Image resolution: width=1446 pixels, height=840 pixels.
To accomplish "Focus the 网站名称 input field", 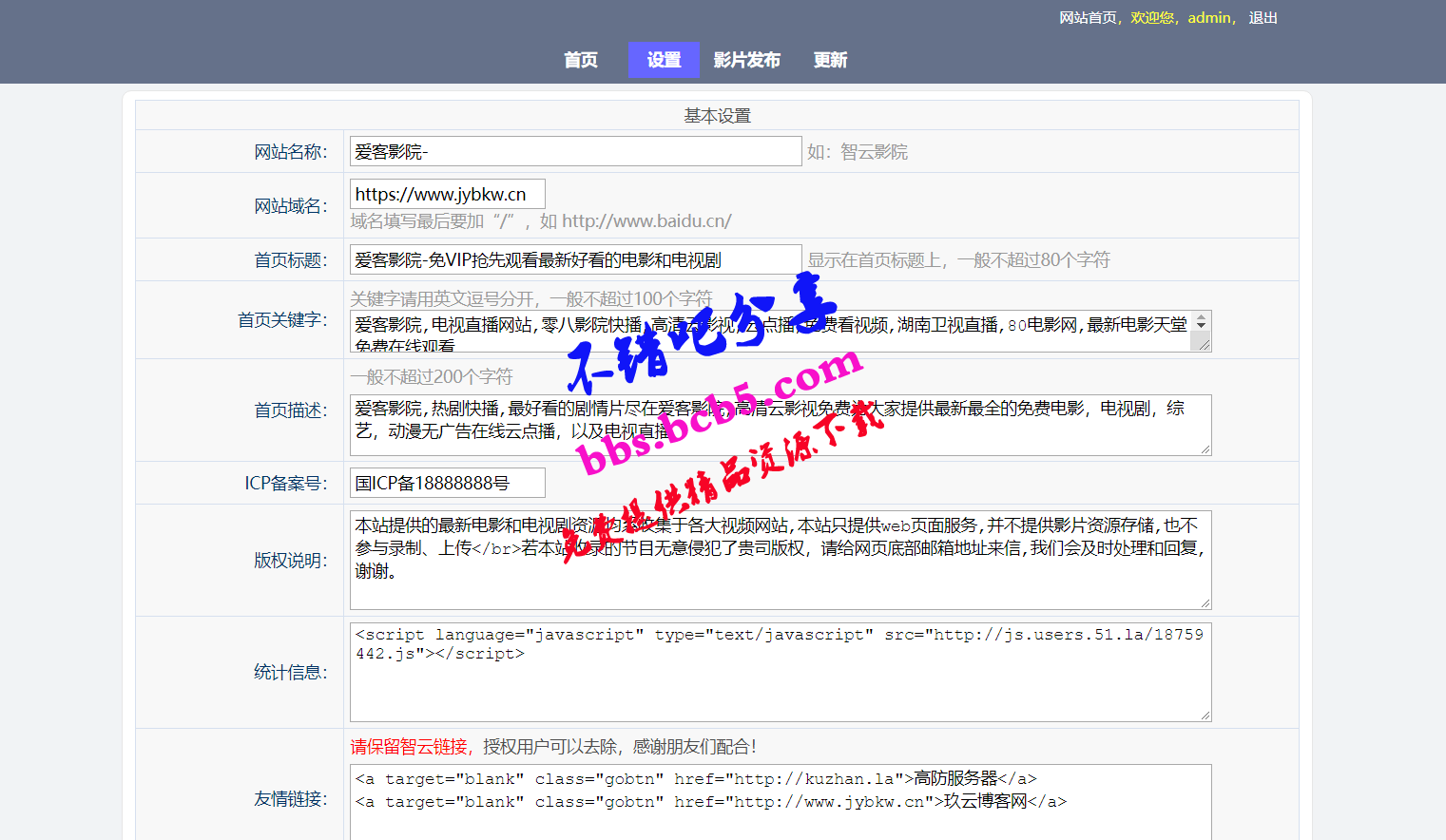I will (576, 151).
